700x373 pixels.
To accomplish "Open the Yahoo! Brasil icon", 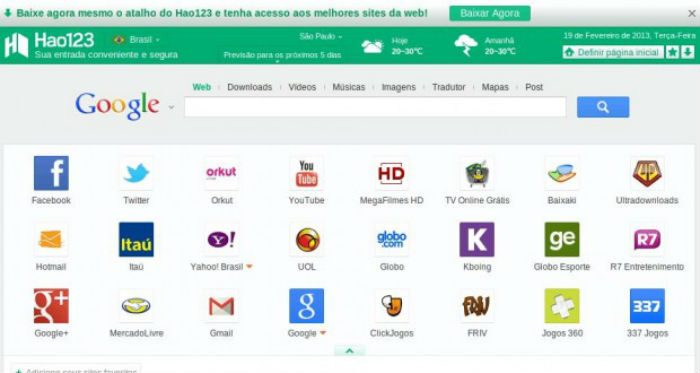I will pyautogui.click(x=221, y=240).
